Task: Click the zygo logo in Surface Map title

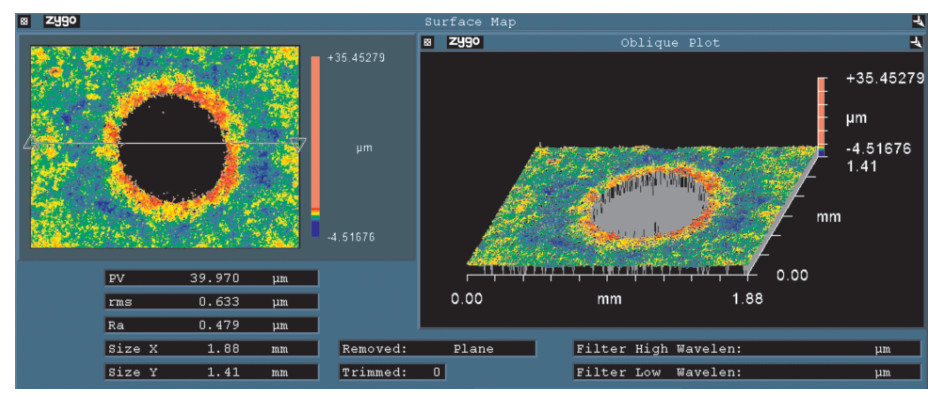Action: pyautogui.click(x=62, y=22)
